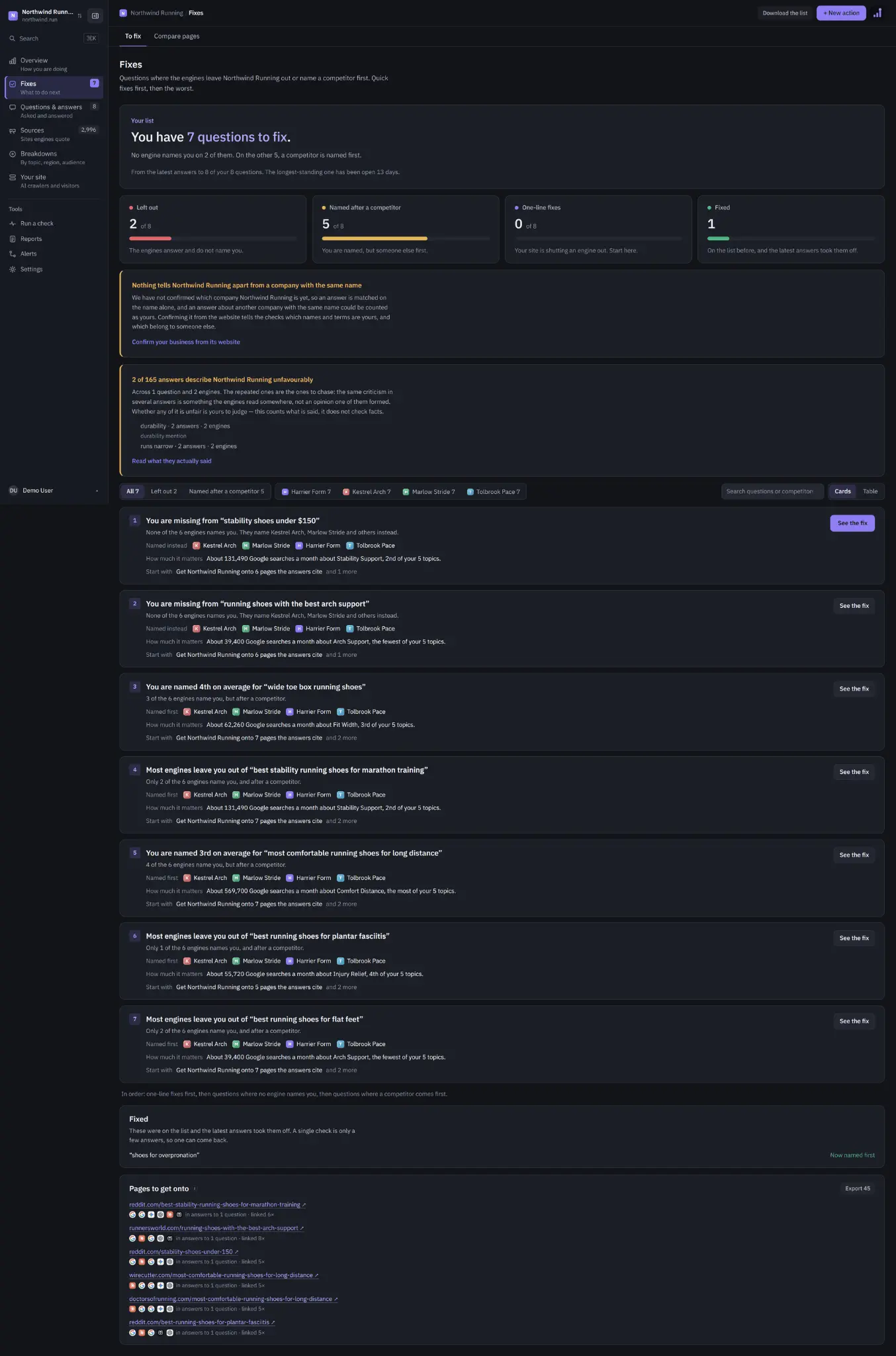The width and height of the screenshot is (896, 1356).
Task: Filter by competitor Marlow Stride 7
Action: [429, 492]
